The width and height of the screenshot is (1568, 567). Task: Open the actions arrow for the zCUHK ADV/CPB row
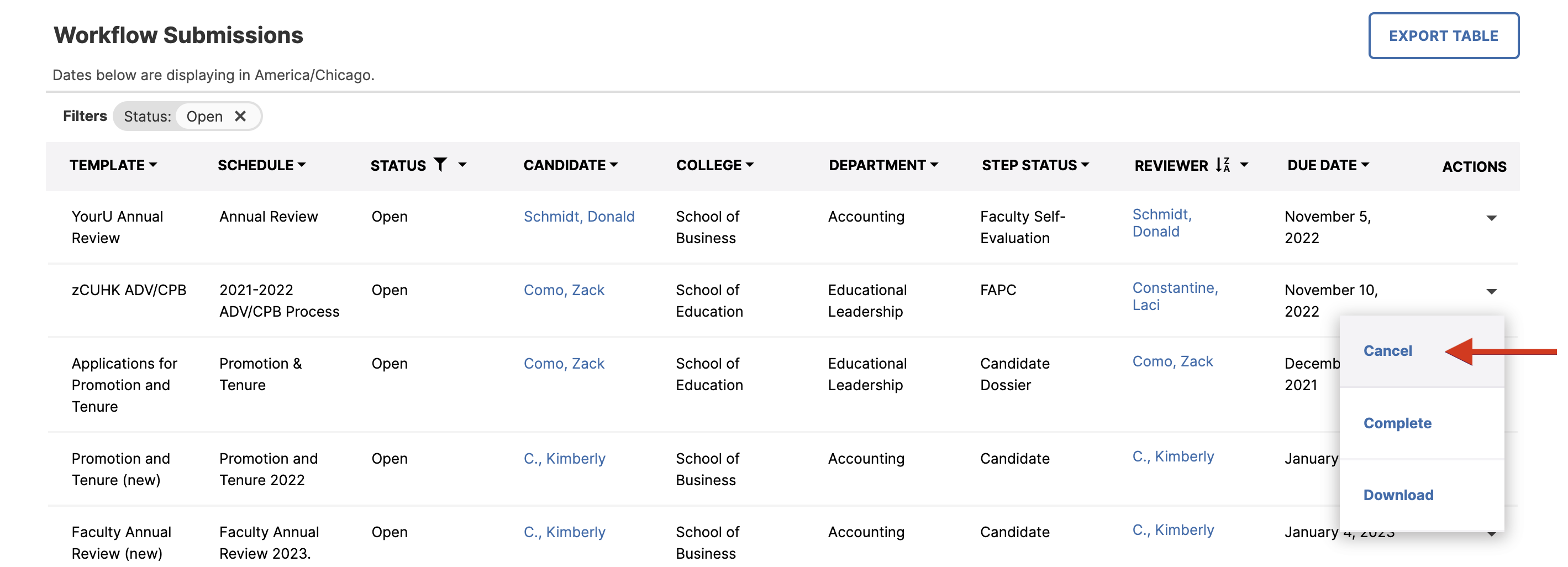pyautogui.click(x=1491, y=291)
